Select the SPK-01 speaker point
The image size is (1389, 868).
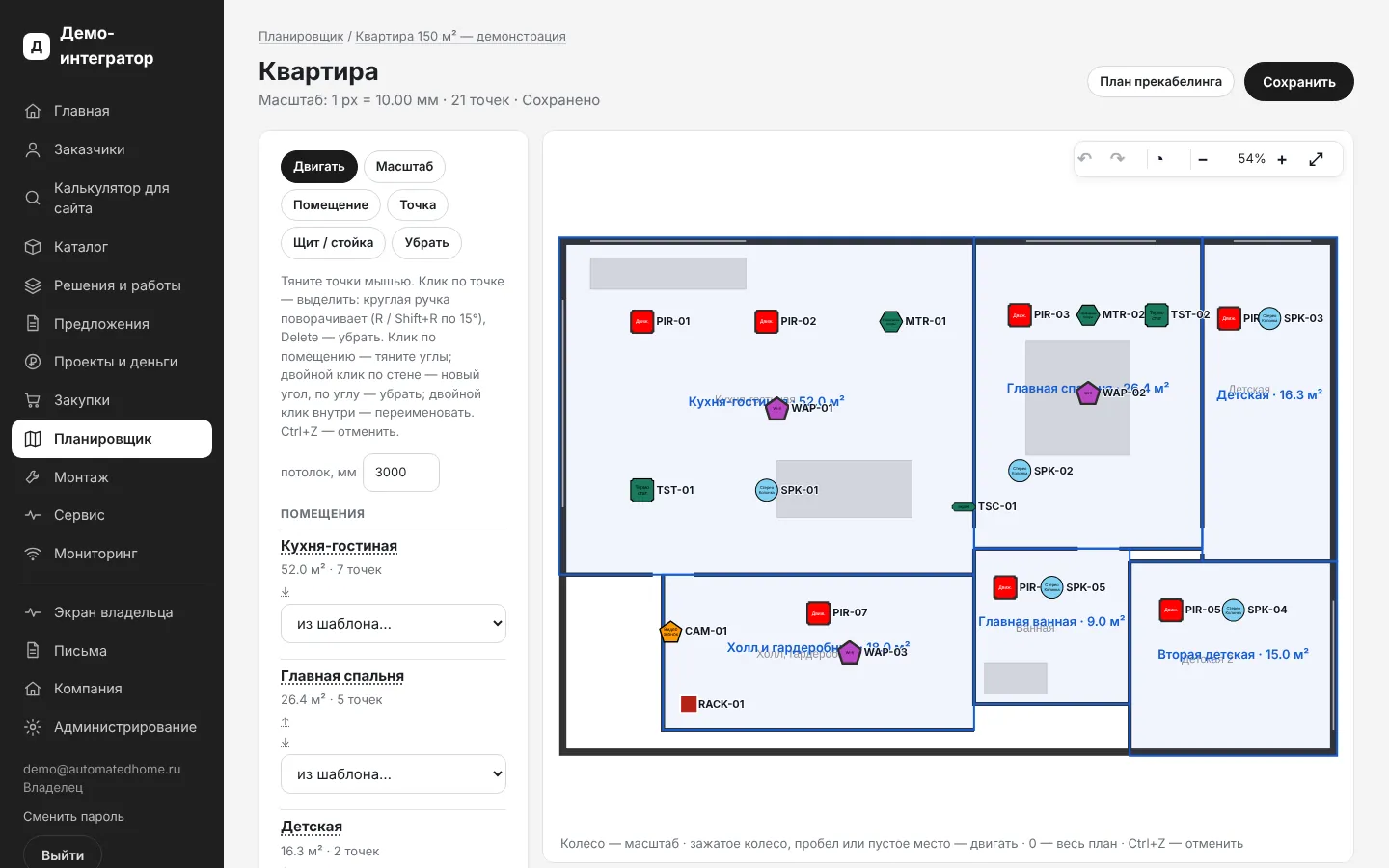point(766,490)
